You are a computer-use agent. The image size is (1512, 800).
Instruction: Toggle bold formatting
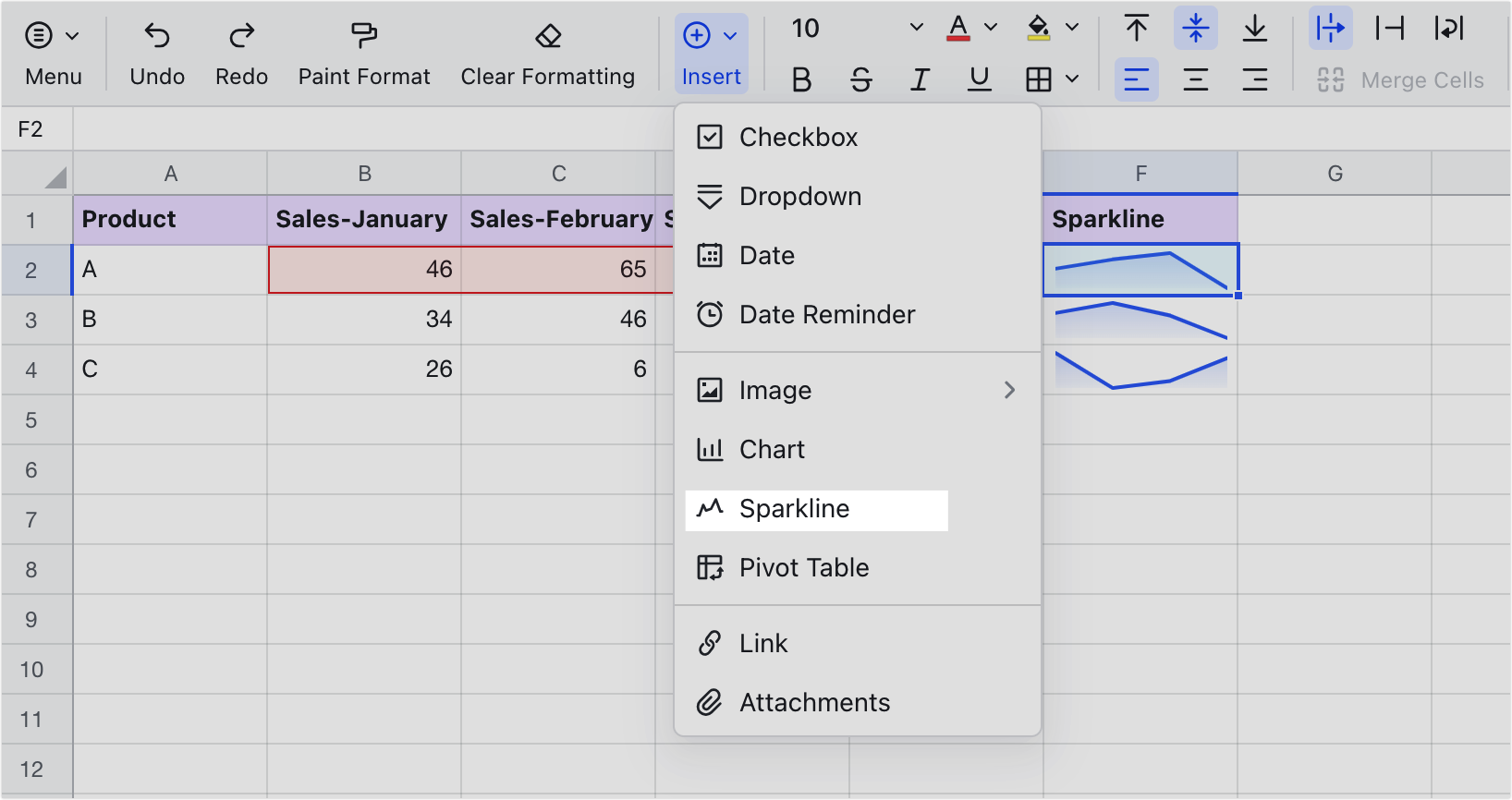[800, 79]
